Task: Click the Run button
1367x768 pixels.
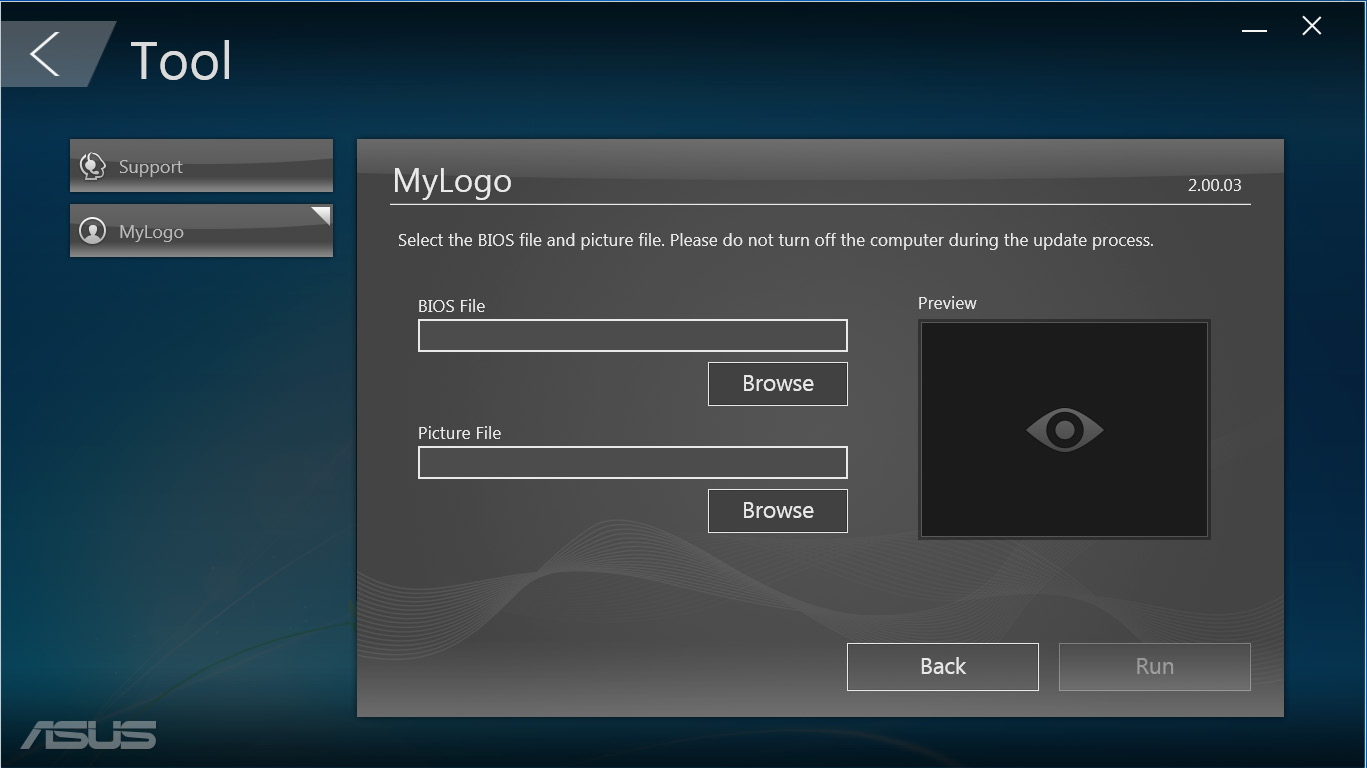Action: [x=1155, y=667]
